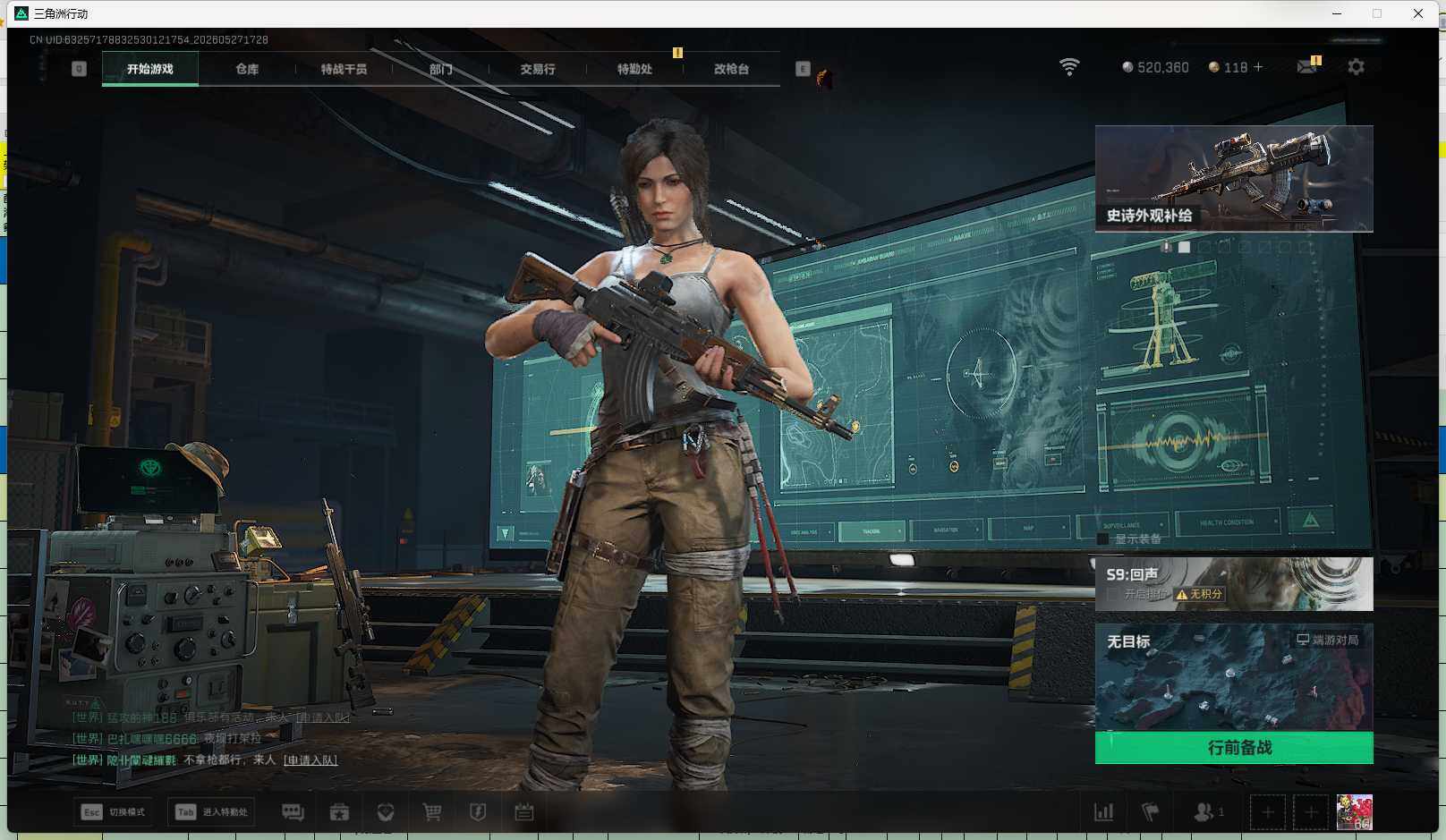
Task: Click the 巴扎嘿嘿嘿6666 chat message
Action: (x=166, y=739)
